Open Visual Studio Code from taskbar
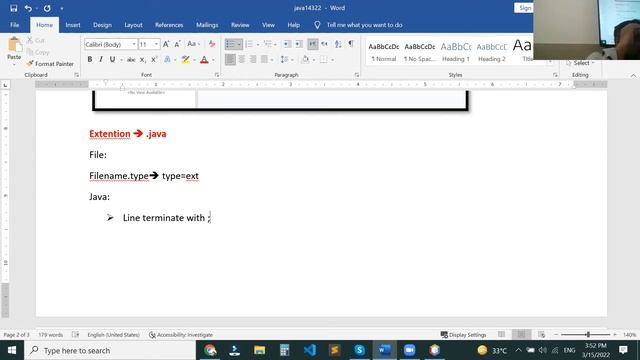The height and width of the screenshot is (360, 640). [309, 350]
